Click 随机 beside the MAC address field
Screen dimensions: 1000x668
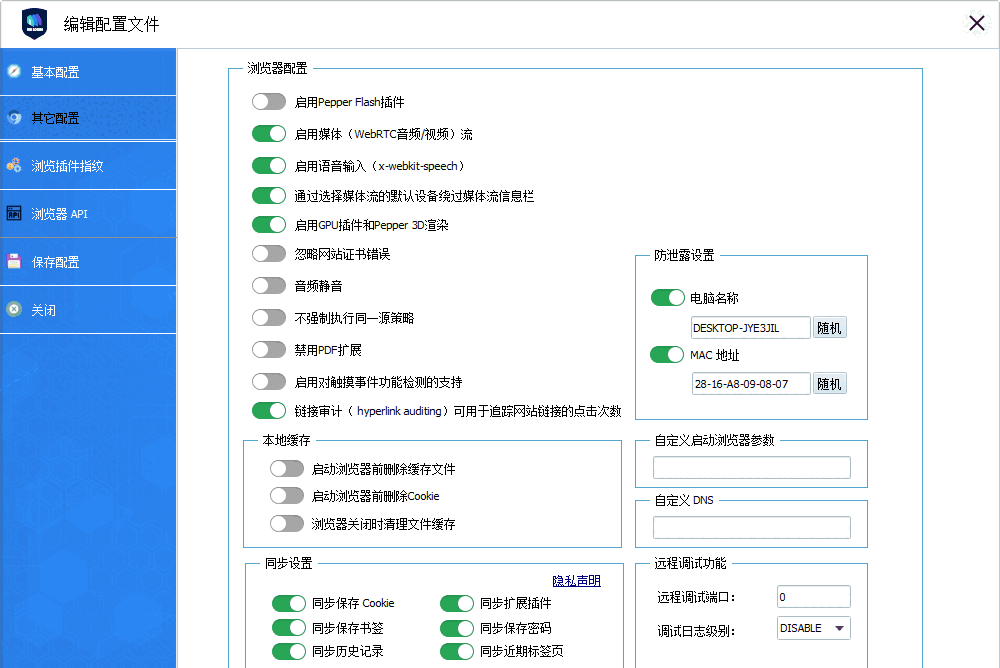[x=830, y=383]
